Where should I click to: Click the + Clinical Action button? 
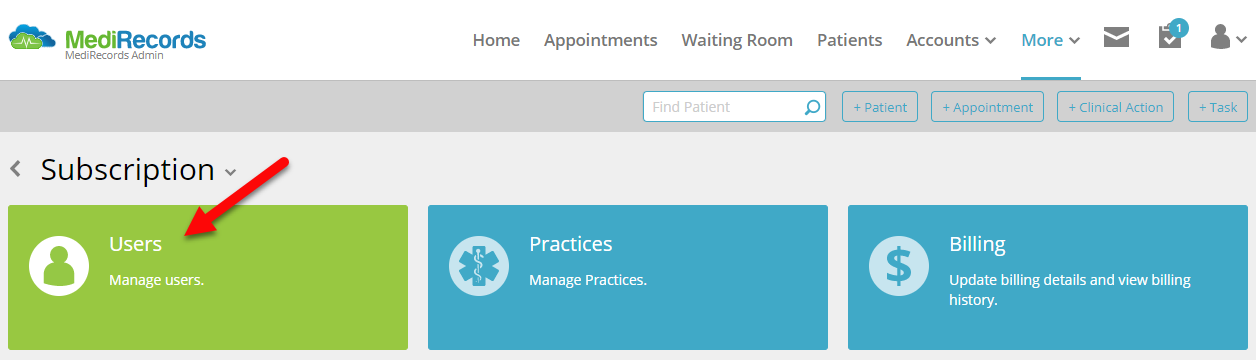(1115, 107)
